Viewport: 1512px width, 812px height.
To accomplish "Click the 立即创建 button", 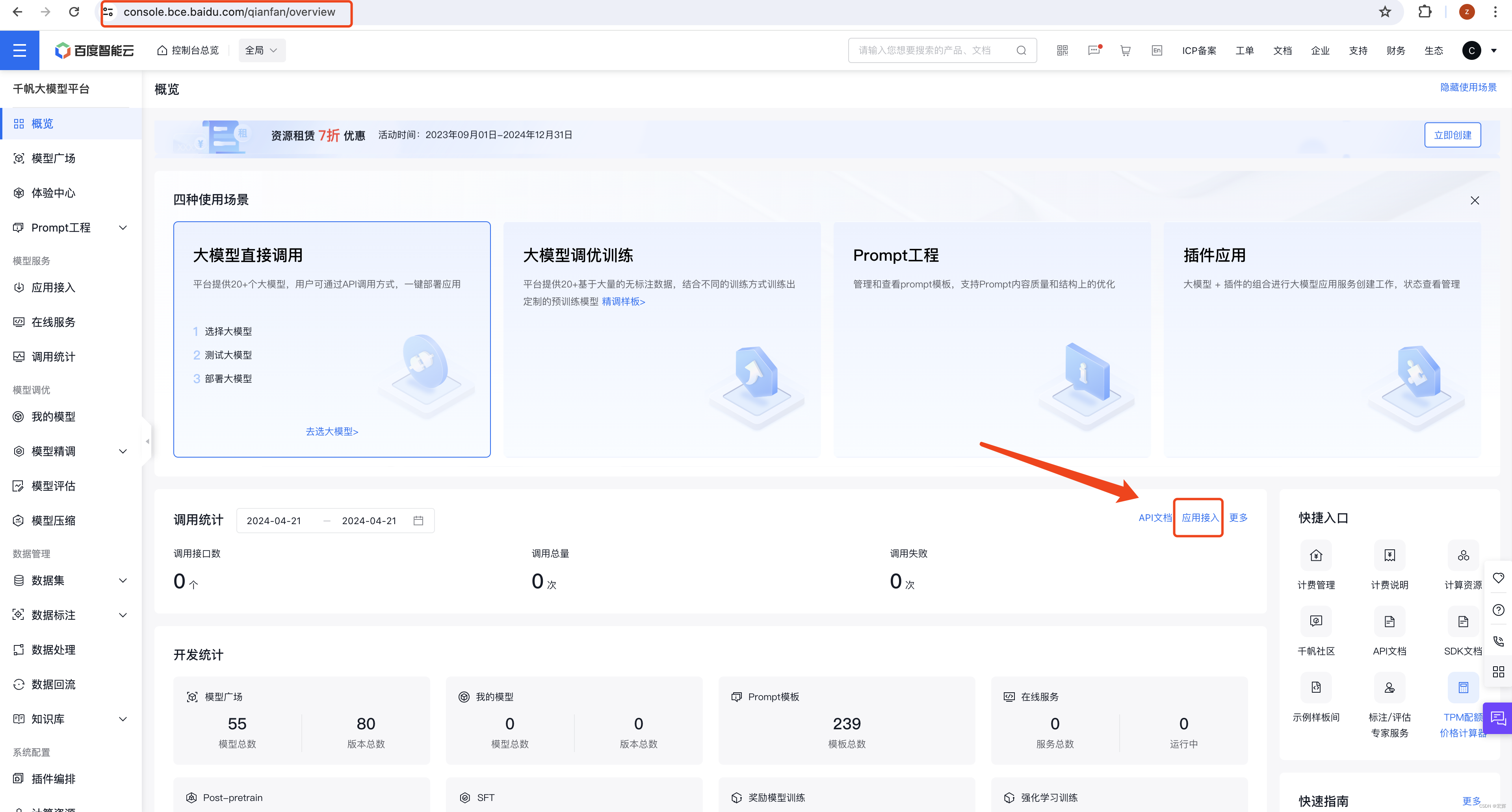I will [1452, 135].
